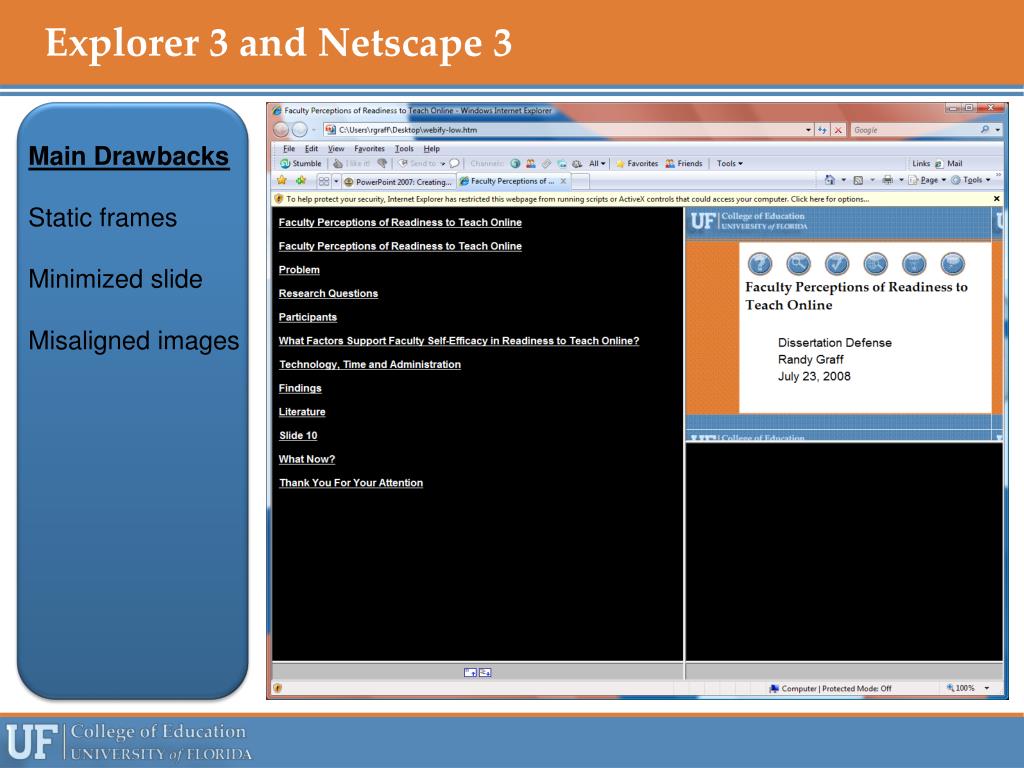The image size is (1024, 768).
Task: Open the View menu
Action: [x=336, y=148]
